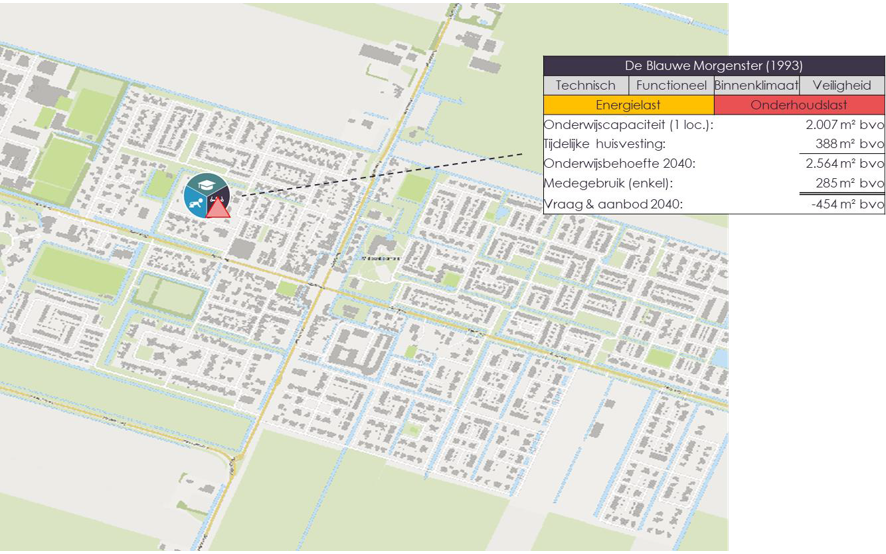Select the Onderwijscapaciteit (1 loc.) row label
886x554 pixels.
[628, 126]
